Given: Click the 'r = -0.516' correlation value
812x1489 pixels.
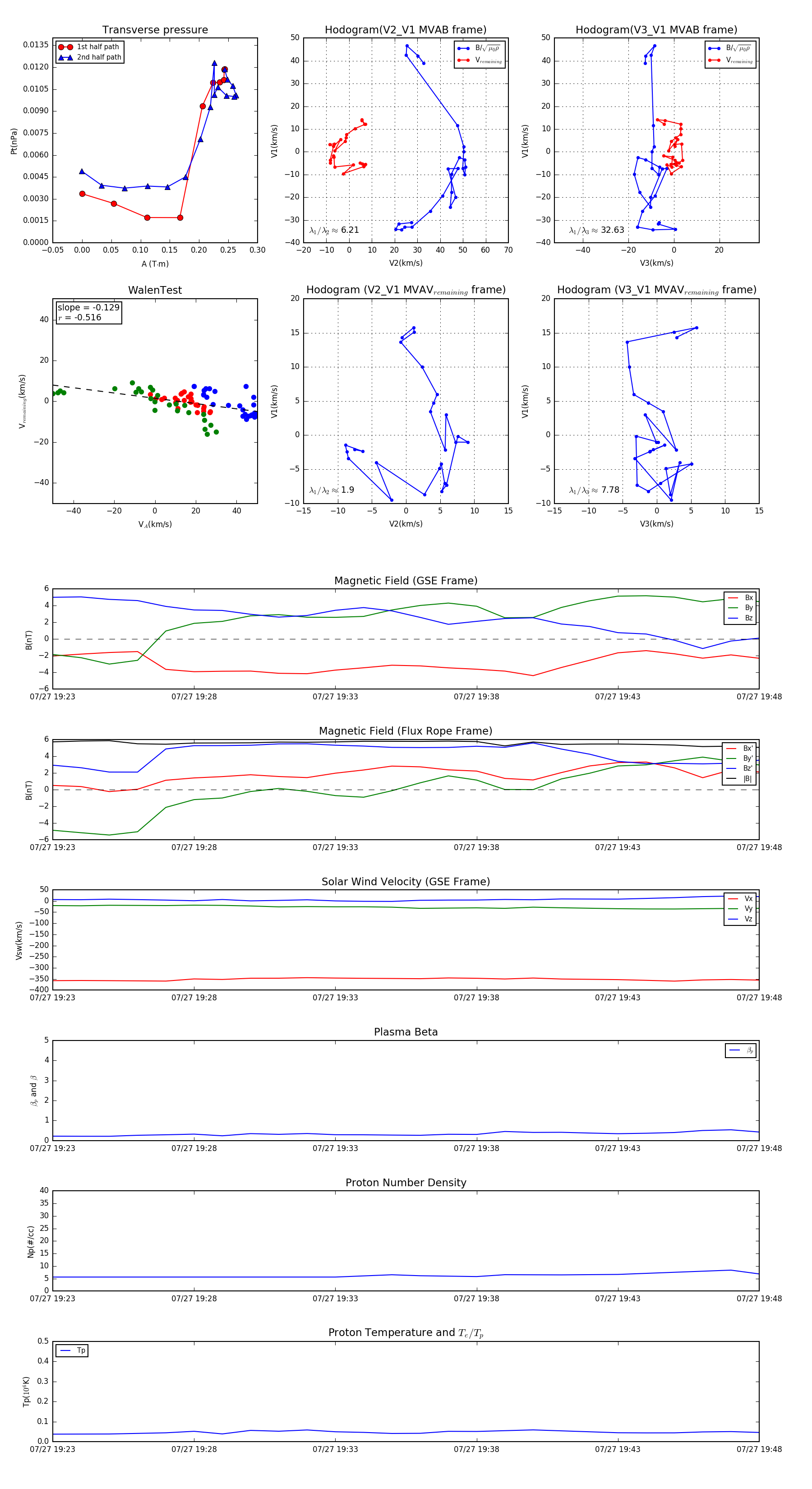Looking at the screenshot, I should pyautogui.click(x=80, y=317).
